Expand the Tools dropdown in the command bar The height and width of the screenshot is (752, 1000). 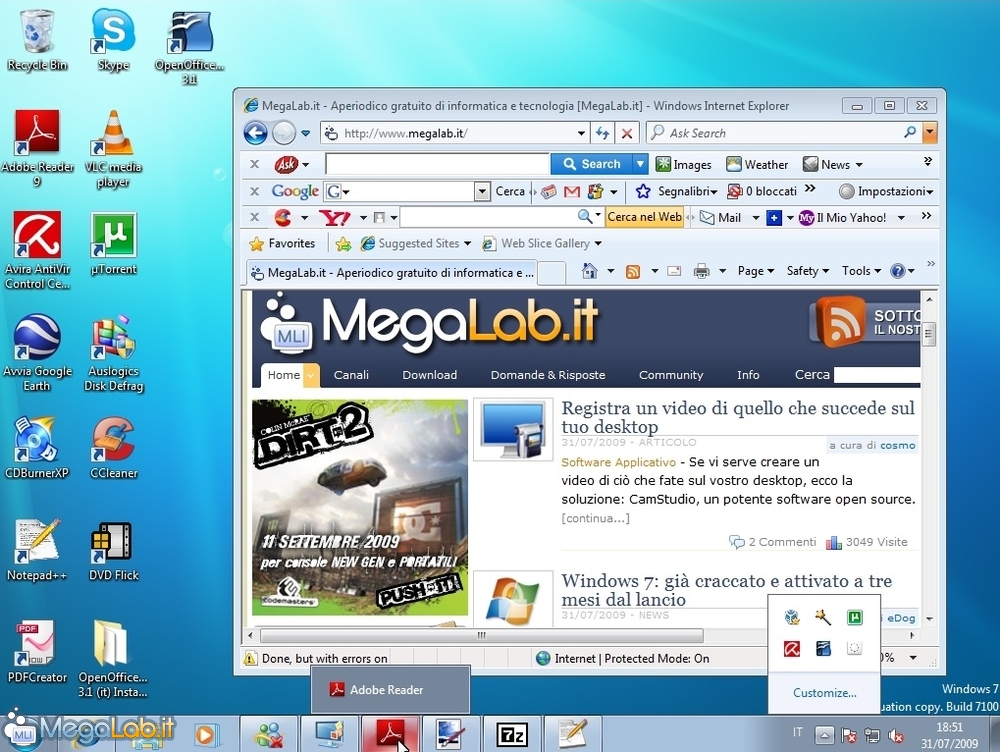click(860, 271)
